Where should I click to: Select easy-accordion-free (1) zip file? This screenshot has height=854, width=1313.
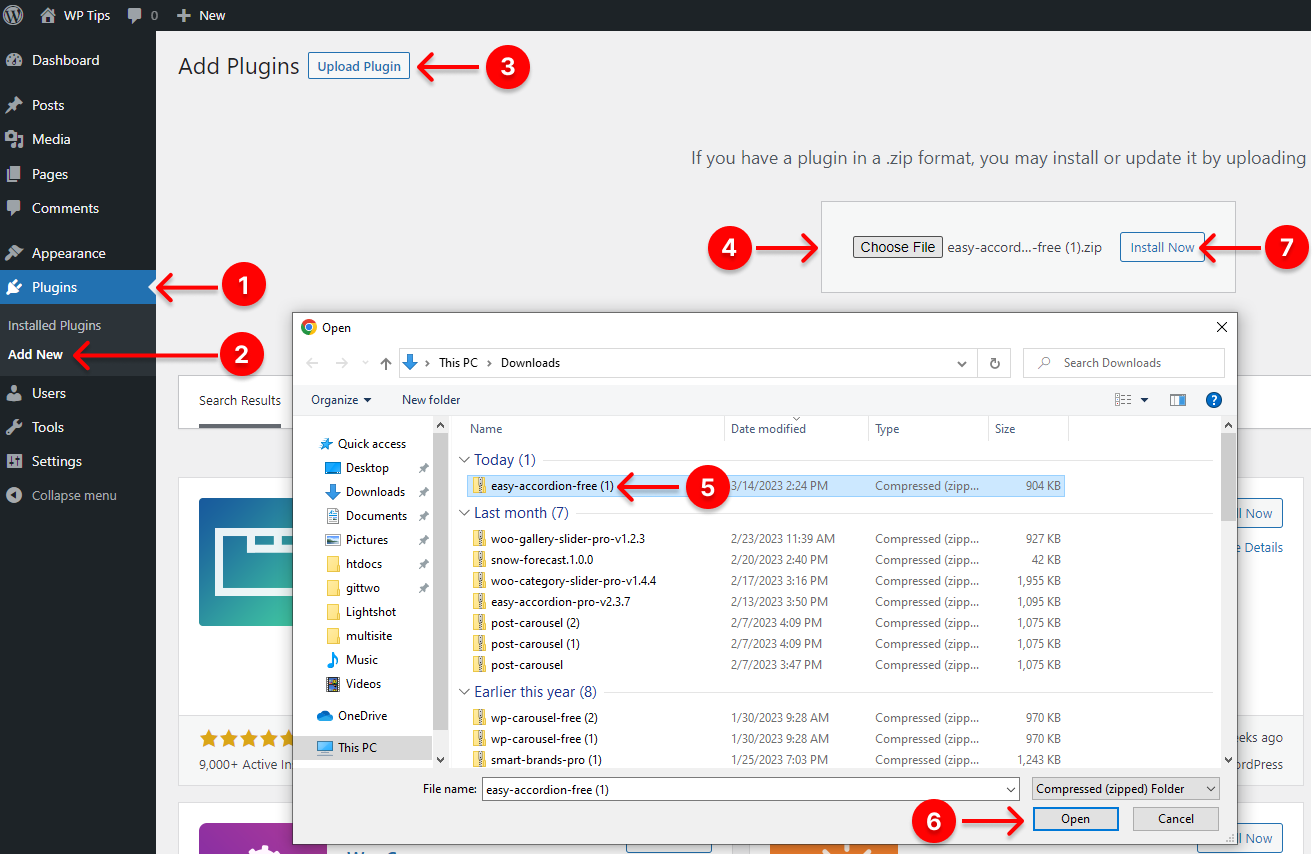click(766, 486)
